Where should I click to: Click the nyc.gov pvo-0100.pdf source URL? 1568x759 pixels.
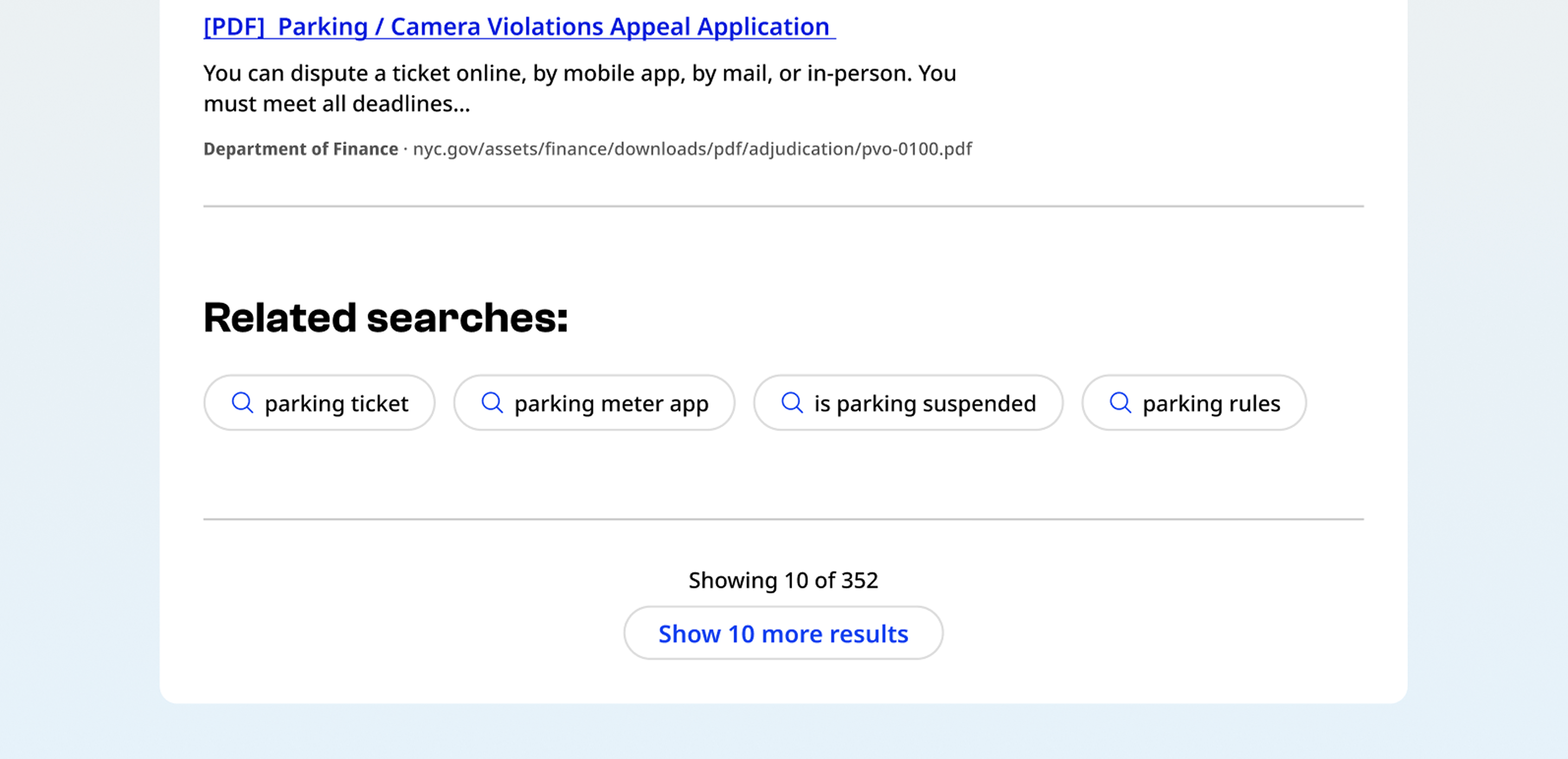pos(692,148)
